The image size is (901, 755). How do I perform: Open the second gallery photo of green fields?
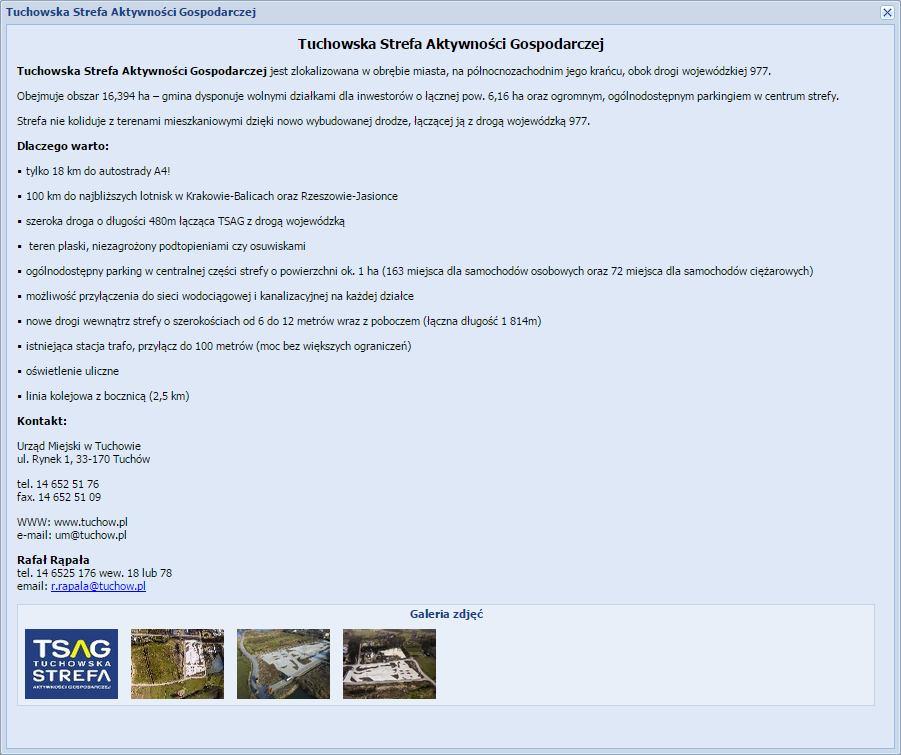(178, 664)
